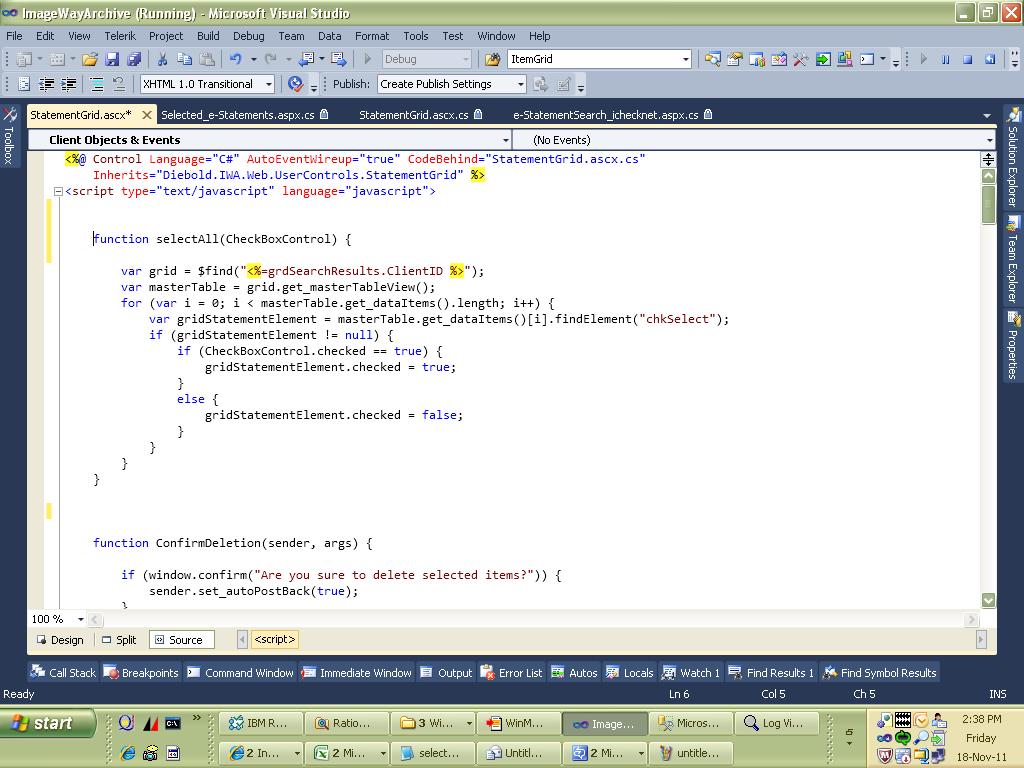This screenshot has height=768, width=1024.
Task: Click the Increase Indent icon
Action: click(69, 84)
